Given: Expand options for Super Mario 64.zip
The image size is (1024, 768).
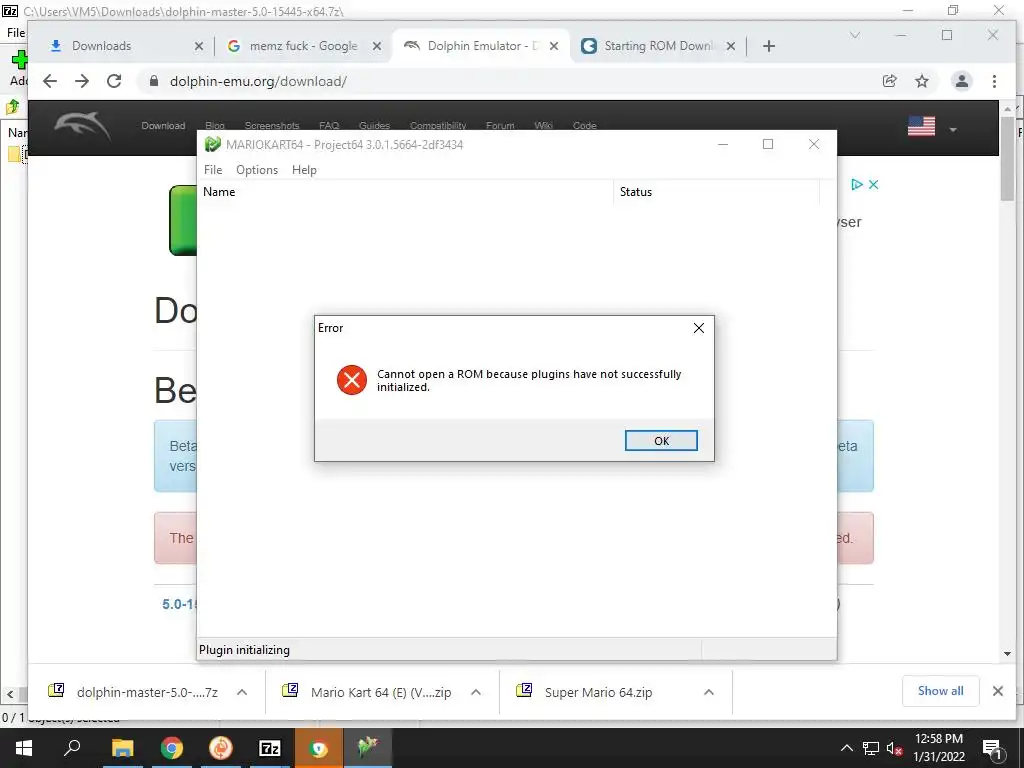Looking at the screenshot, I should [x=709, y=692].
